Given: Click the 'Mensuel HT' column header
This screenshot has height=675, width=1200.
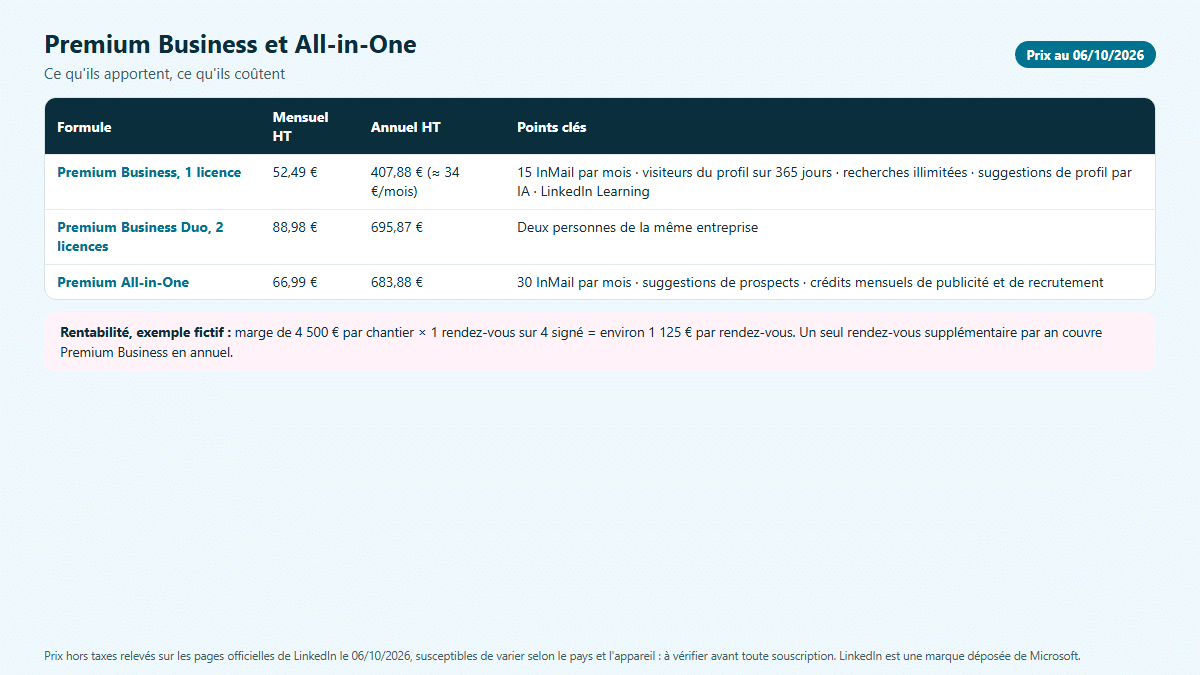Looking at the screenshot, I should pyautogui.click(x=301, y=127).
